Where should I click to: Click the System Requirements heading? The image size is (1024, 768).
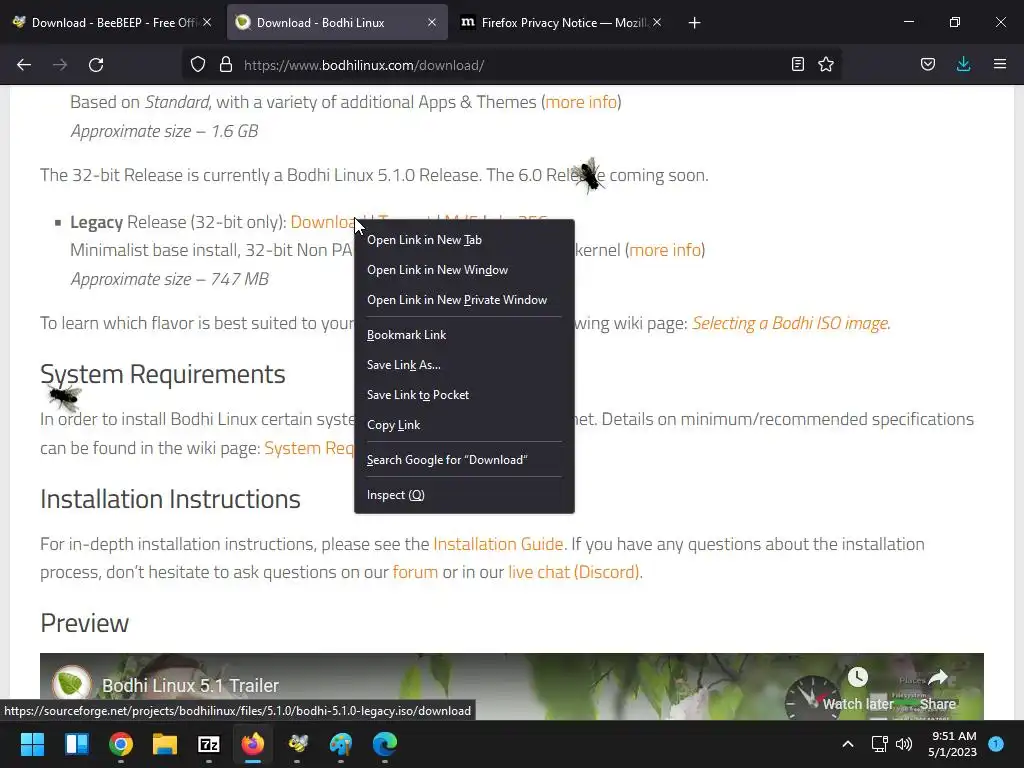(163, 374)
